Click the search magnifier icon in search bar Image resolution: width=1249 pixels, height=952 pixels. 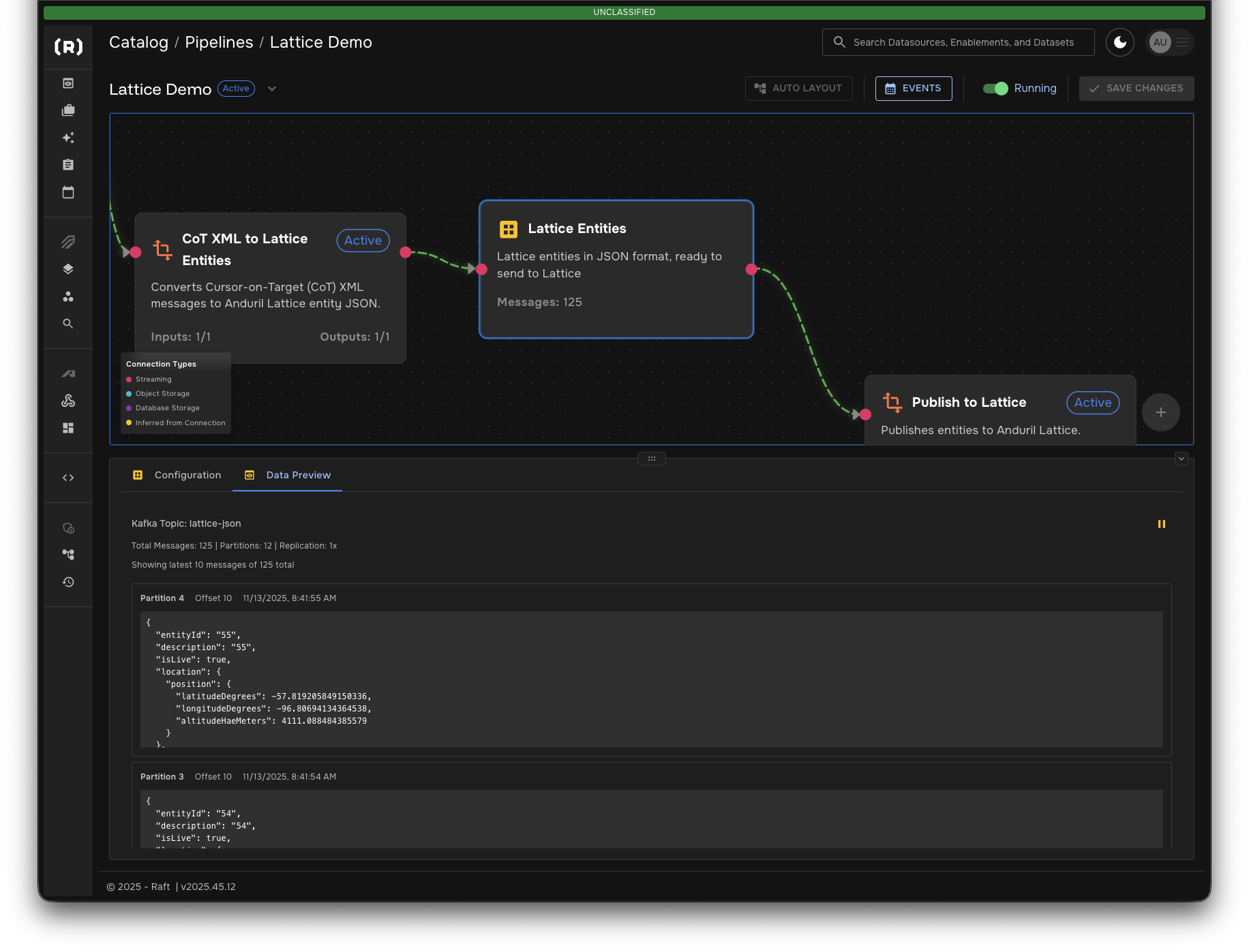pos(839,42)
